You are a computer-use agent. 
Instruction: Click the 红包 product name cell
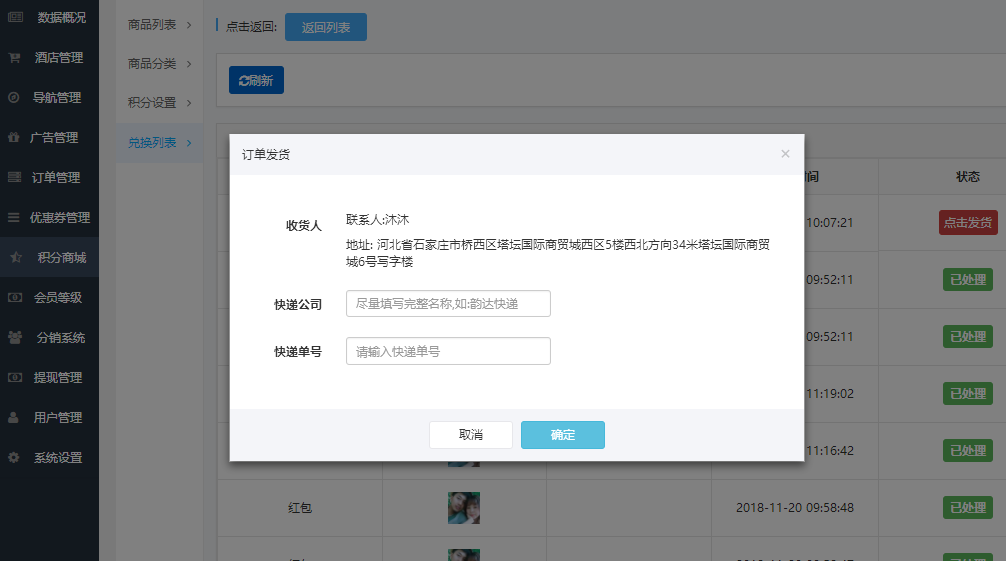pyautogui.click(x=300, y=508)
